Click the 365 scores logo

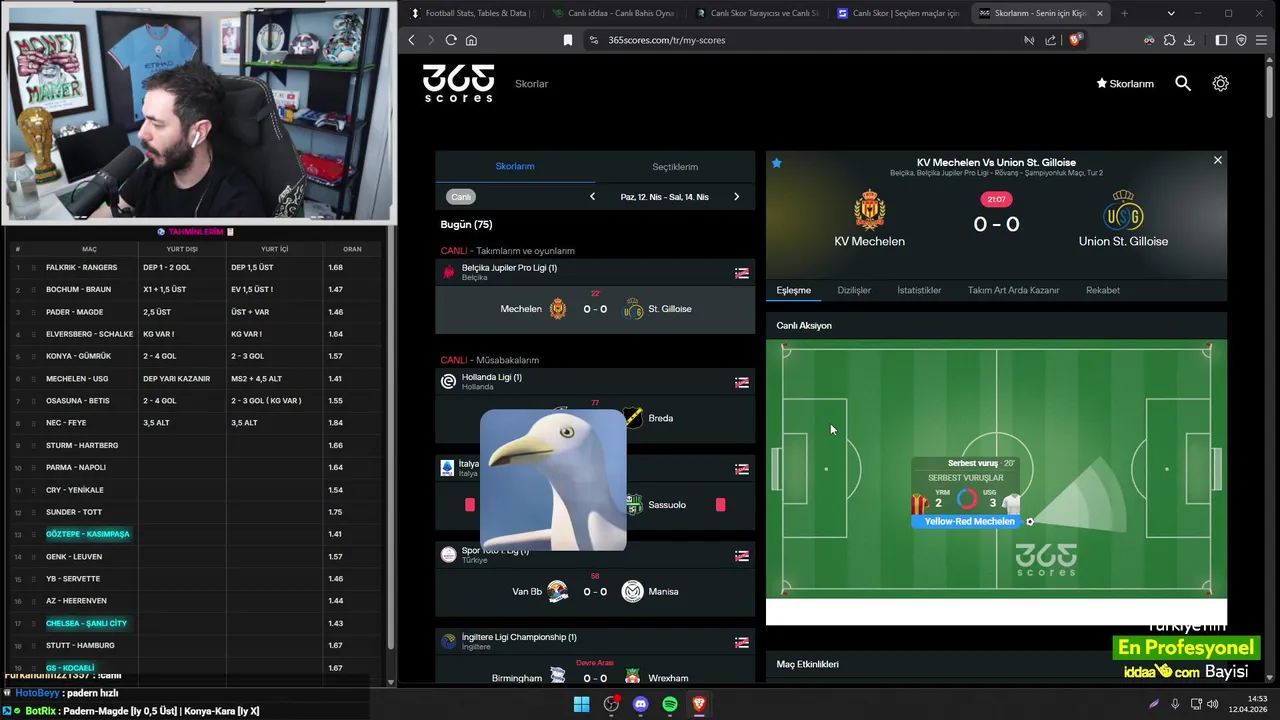458,83
